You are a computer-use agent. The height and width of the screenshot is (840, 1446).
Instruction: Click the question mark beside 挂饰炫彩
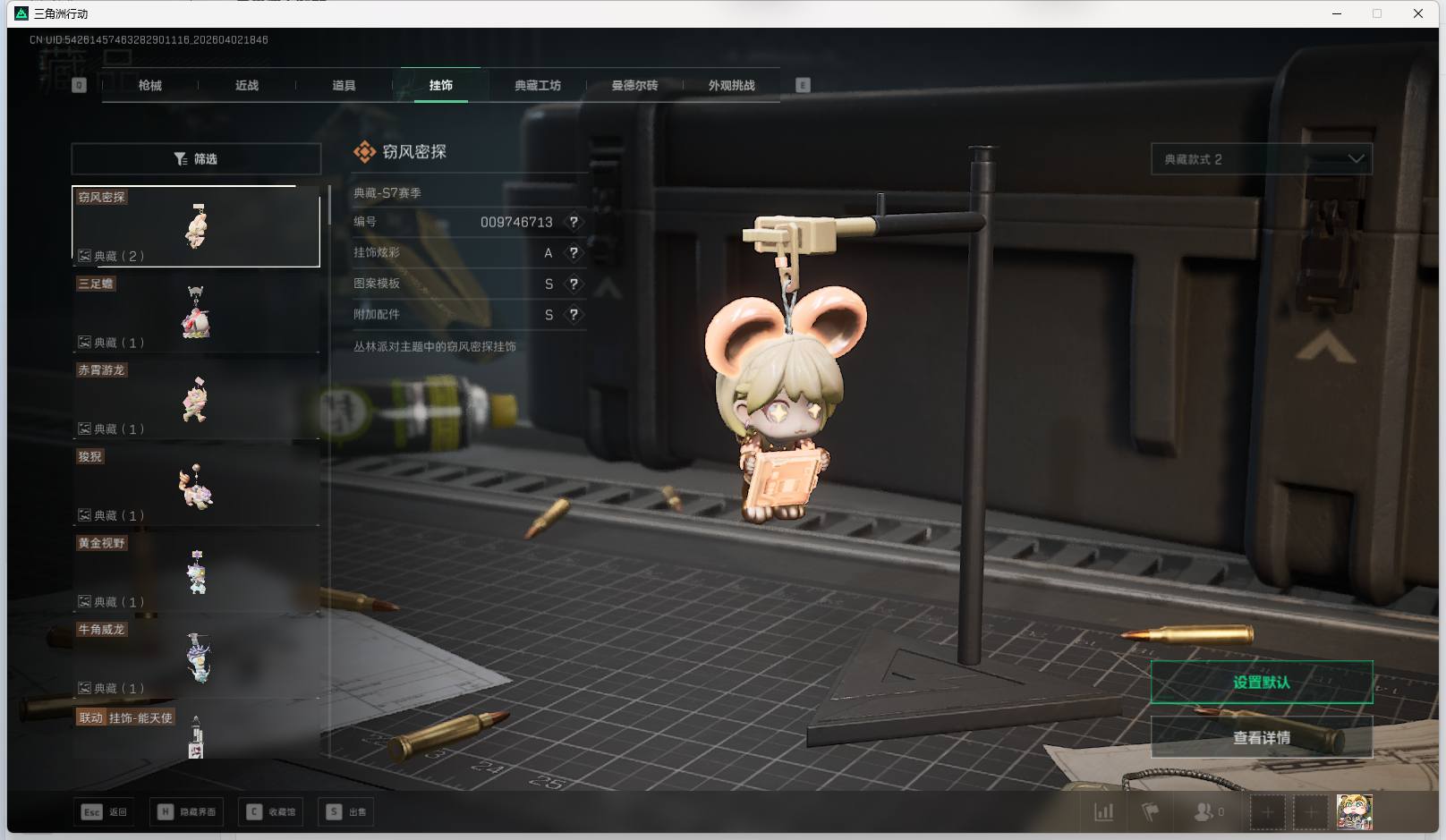point(574,253)
